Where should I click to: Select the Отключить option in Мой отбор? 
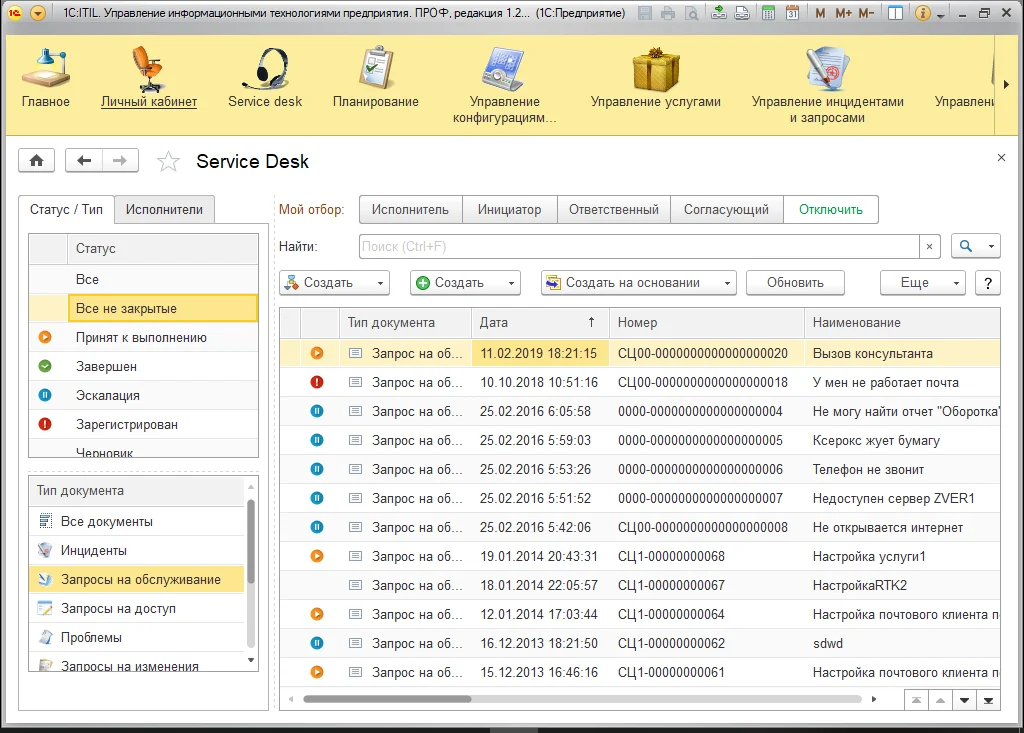[831, 210]
